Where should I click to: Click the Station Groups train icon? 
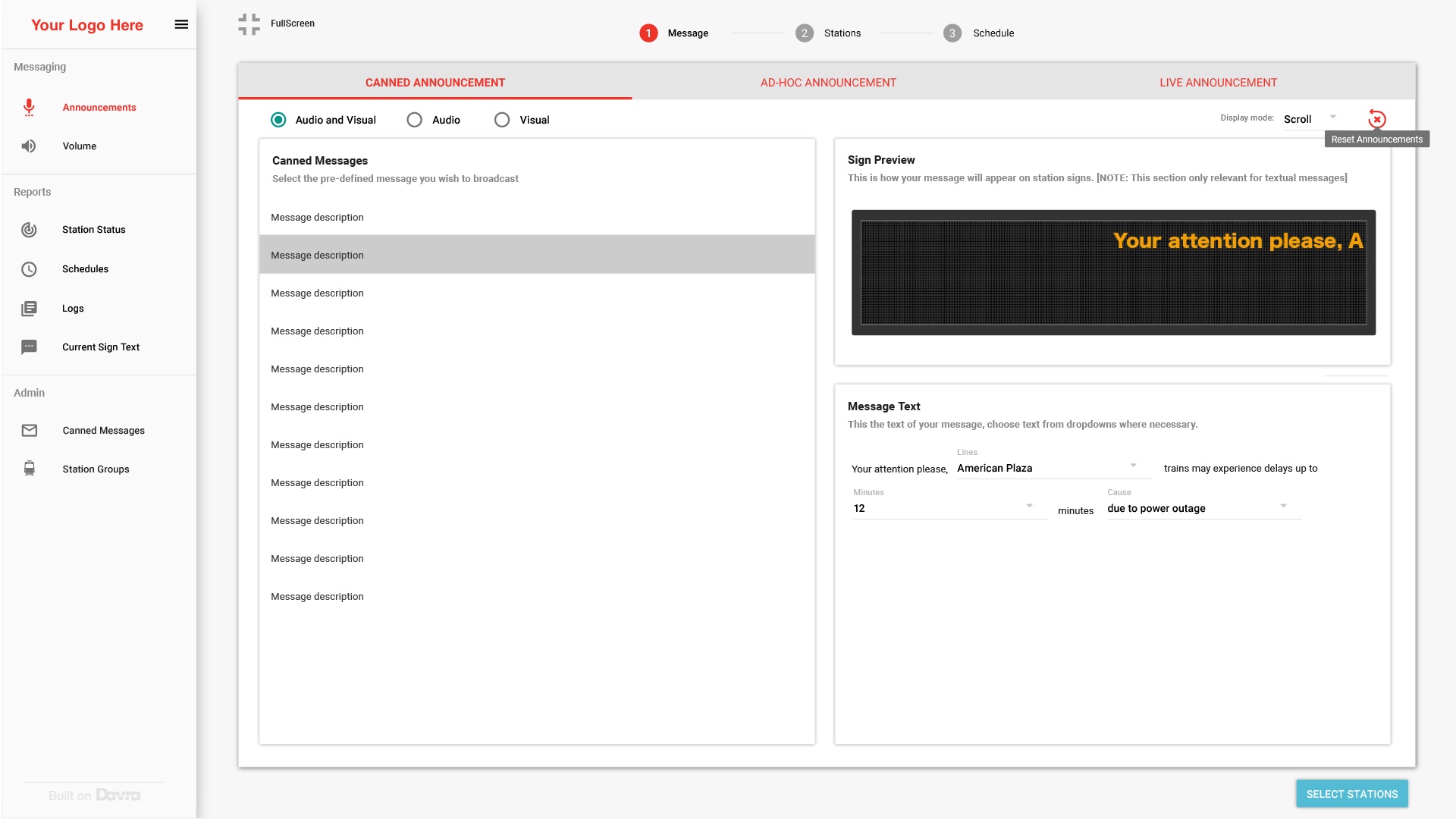click(x=29, y=469)
